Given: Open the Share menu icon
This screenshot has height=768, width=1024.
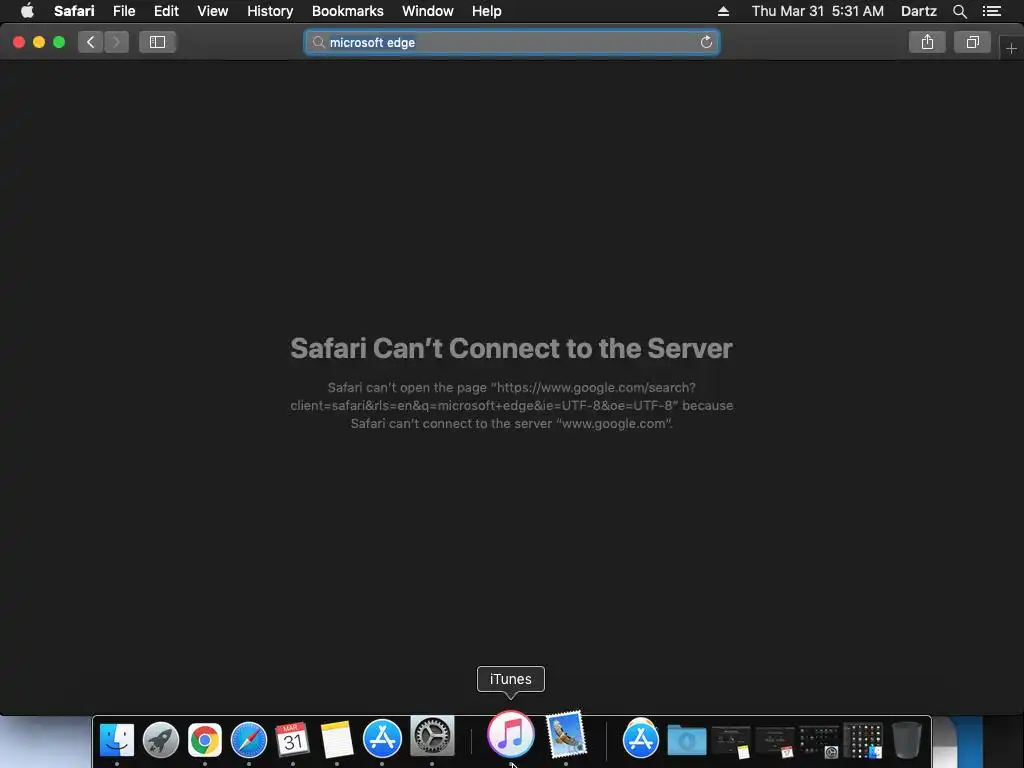Looking at the screenshot, I should (927, 42).
